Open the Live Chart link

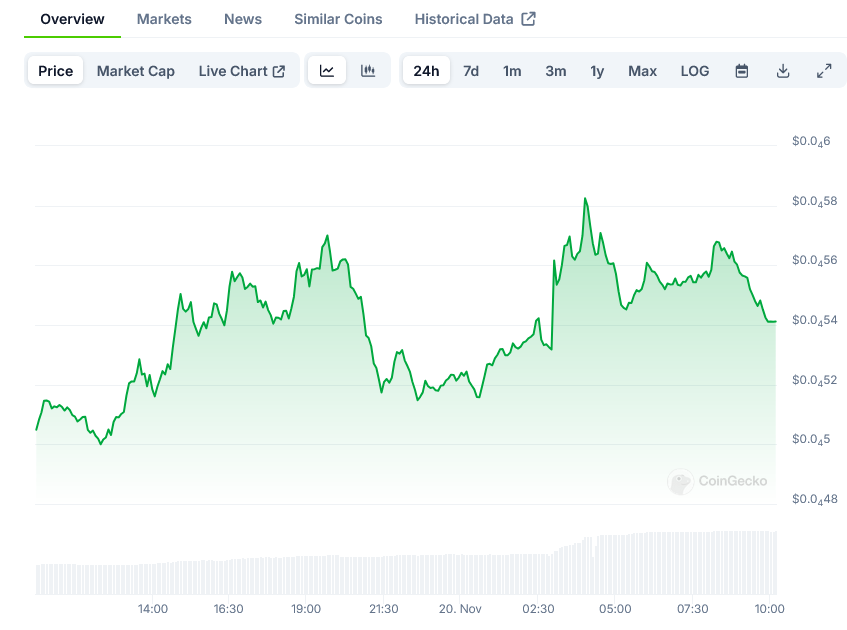tap(241, 71)
